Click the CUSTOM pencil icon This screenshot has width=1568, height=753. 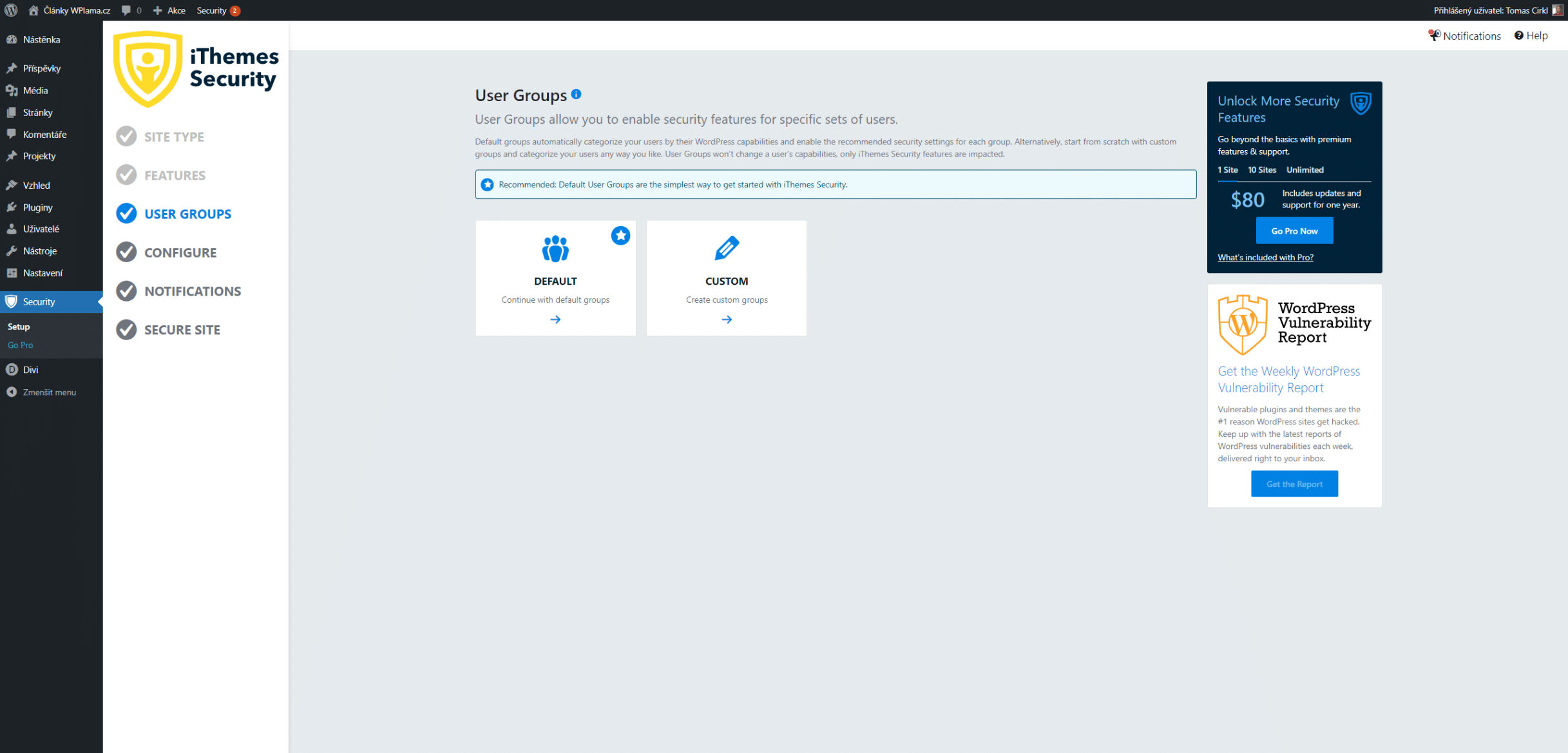(727, 248)
